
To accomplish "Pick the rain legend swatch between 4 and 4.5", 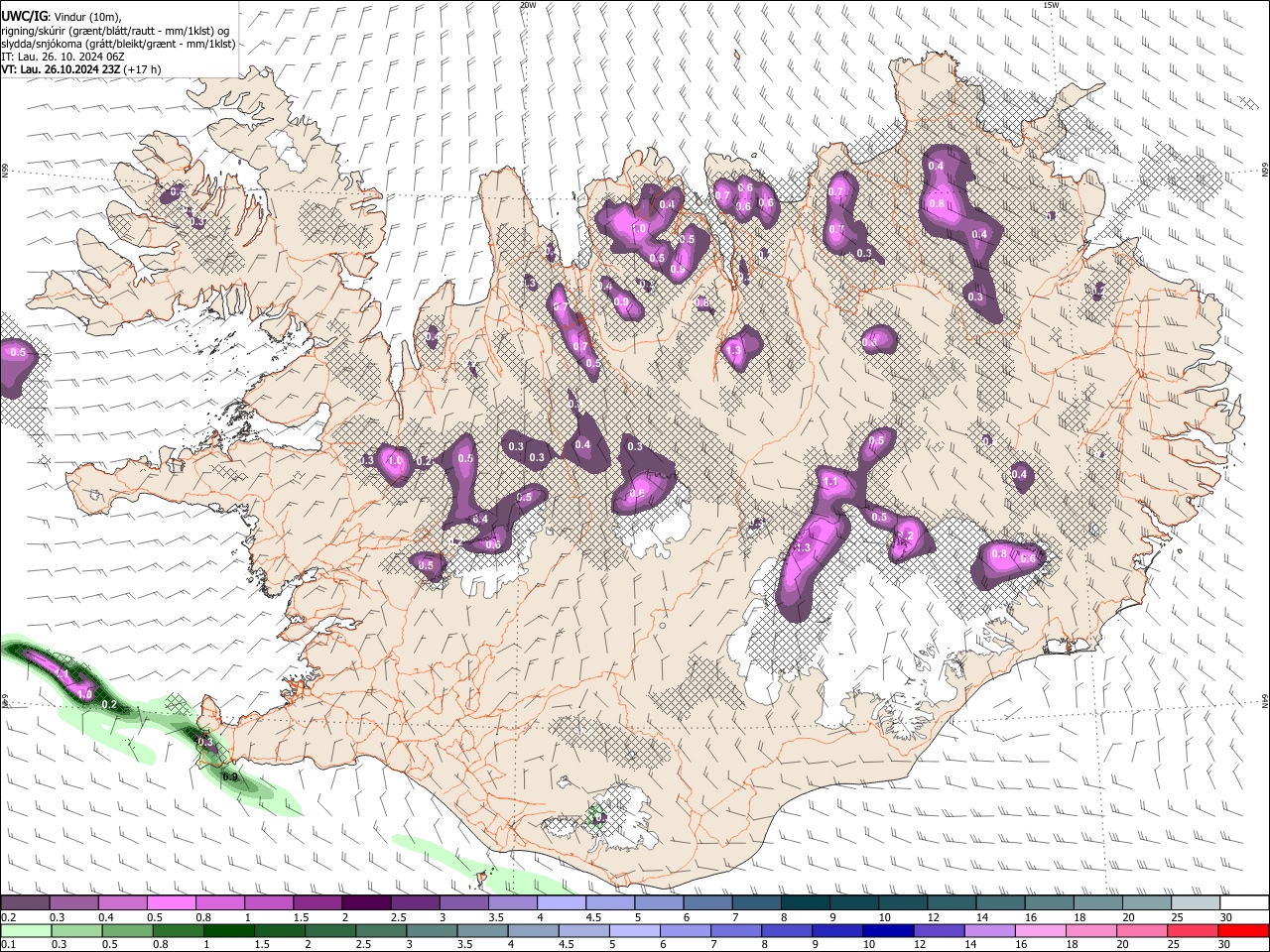I will pos(533,930).
